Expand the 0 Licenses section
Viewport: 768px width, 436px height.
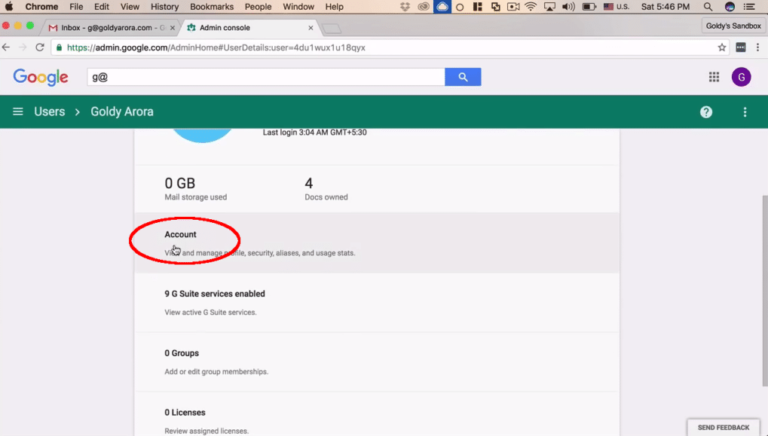377,414
